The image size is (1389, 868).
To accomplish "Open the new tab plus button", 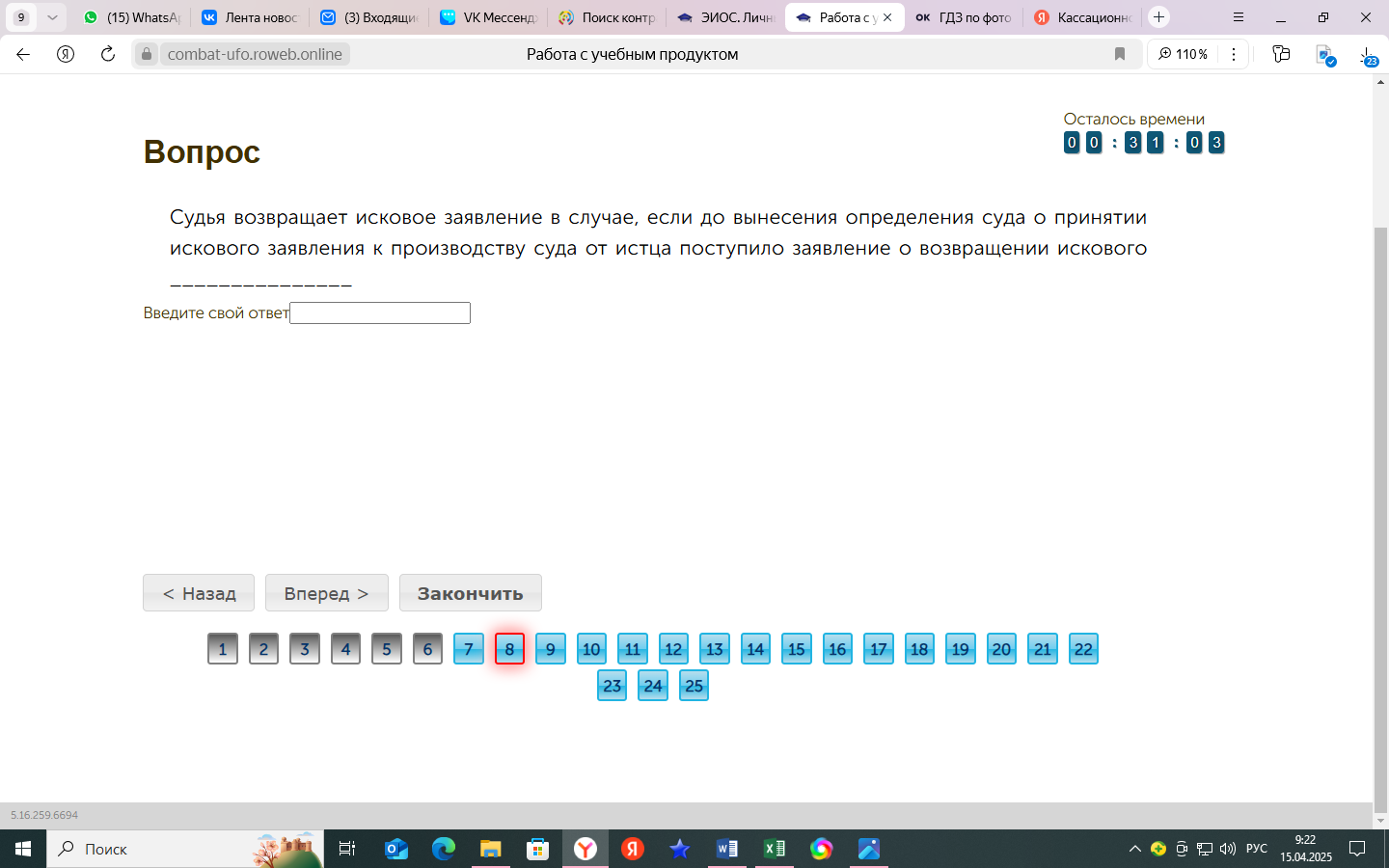I will [x=1159, y=17].
